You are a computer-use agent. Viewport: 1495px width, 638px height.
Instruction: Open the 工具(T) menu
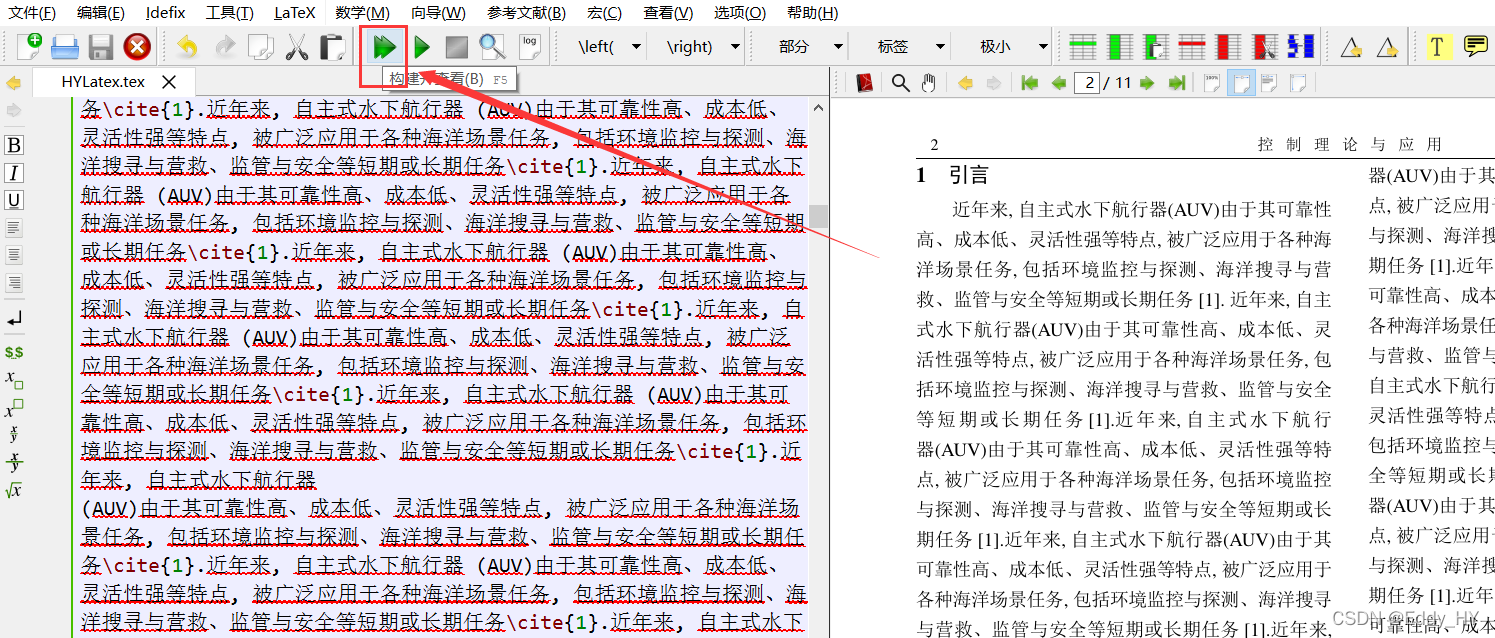[x=229, y=13]
